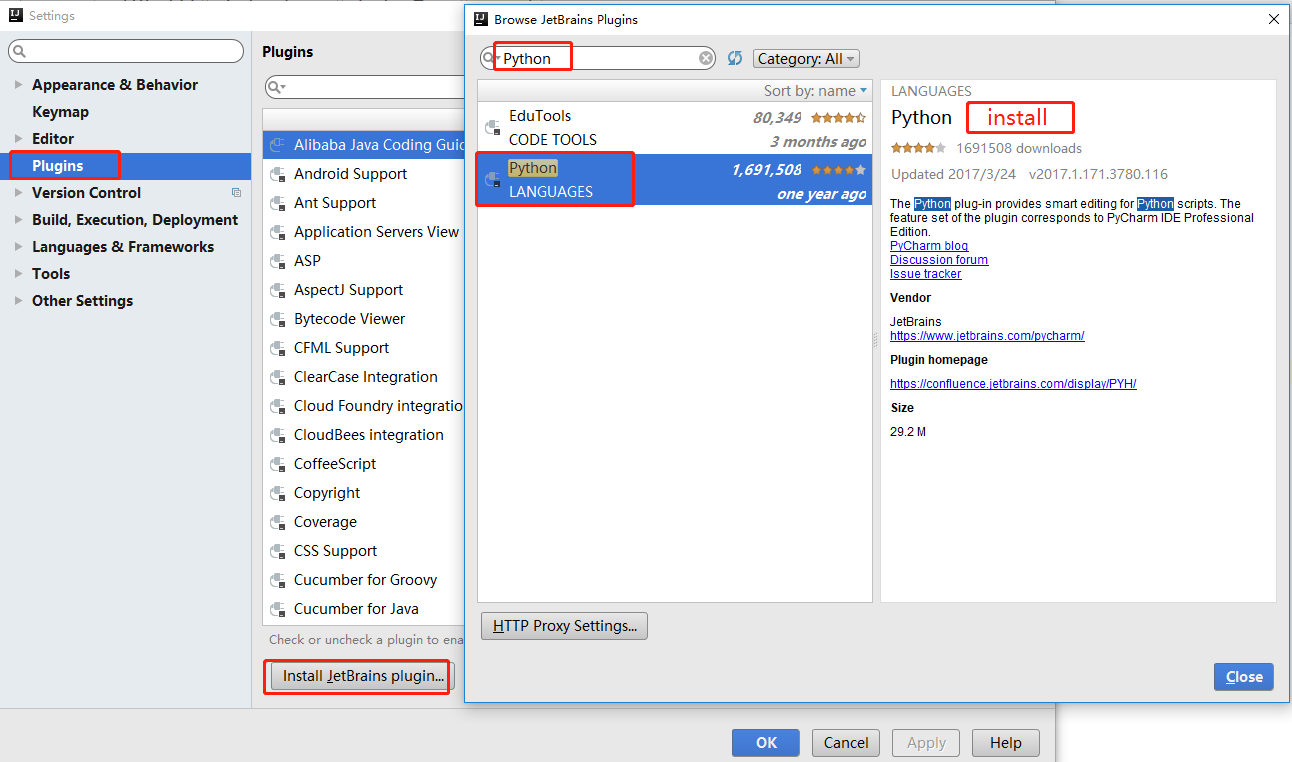1292x762 pixels.
Task: Select Tools in settings tree
Action: 51,274
